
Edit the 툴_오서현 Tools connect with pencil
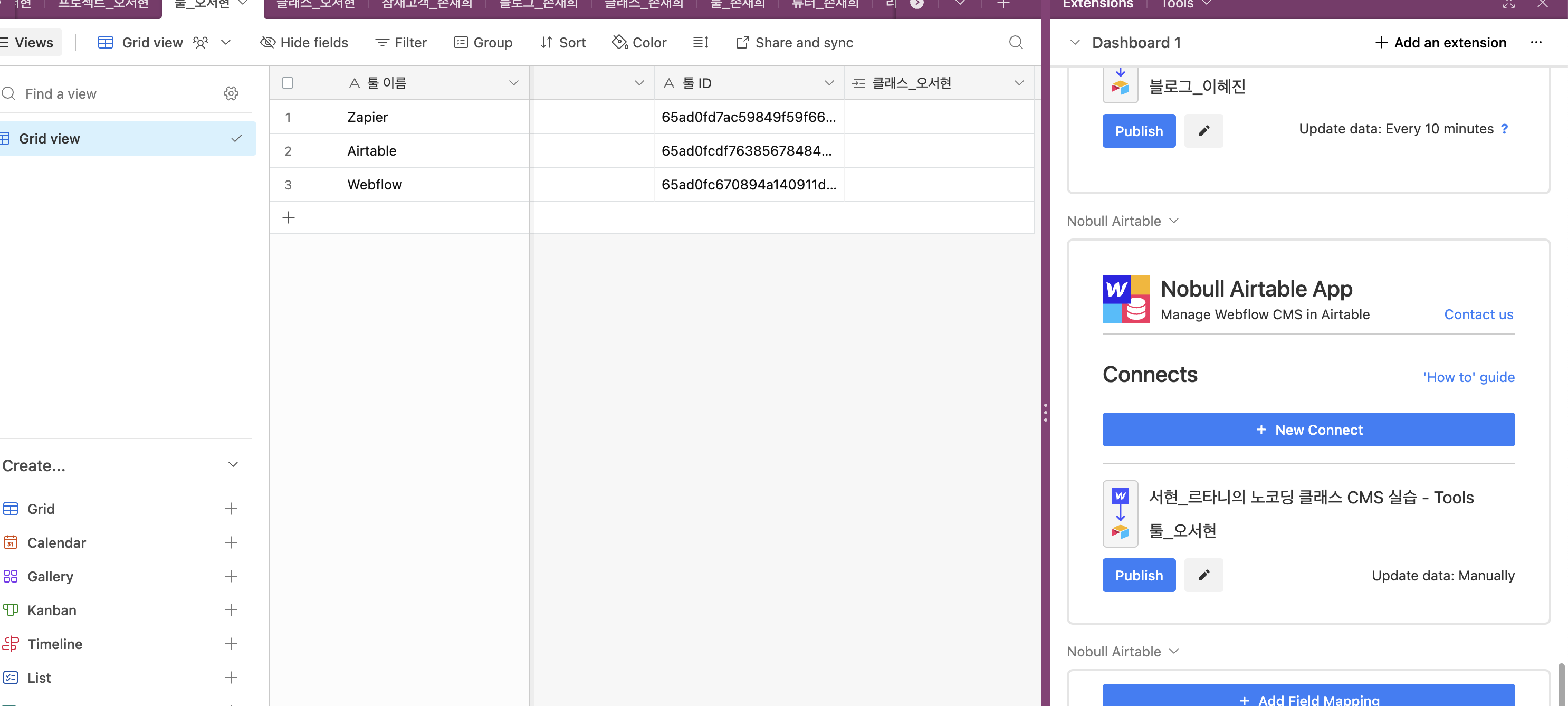[1203, 575]
